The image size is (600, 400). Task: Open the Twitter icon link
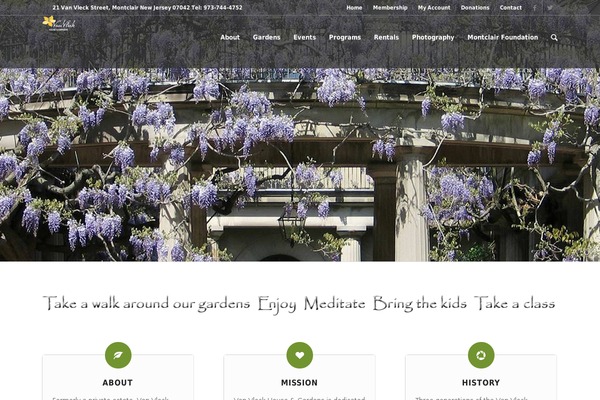point(550,8)
